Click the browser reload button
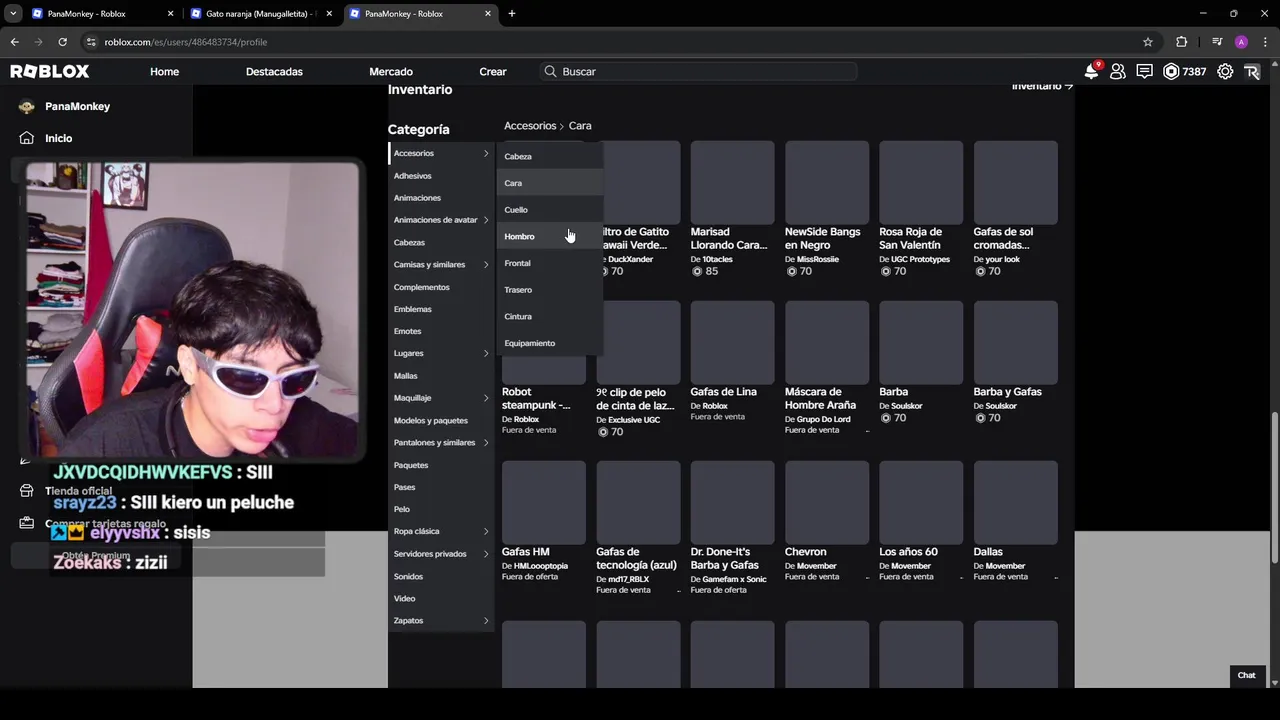Image resolution: width=1280 pixels, height=720 pixels. [62, 42]
